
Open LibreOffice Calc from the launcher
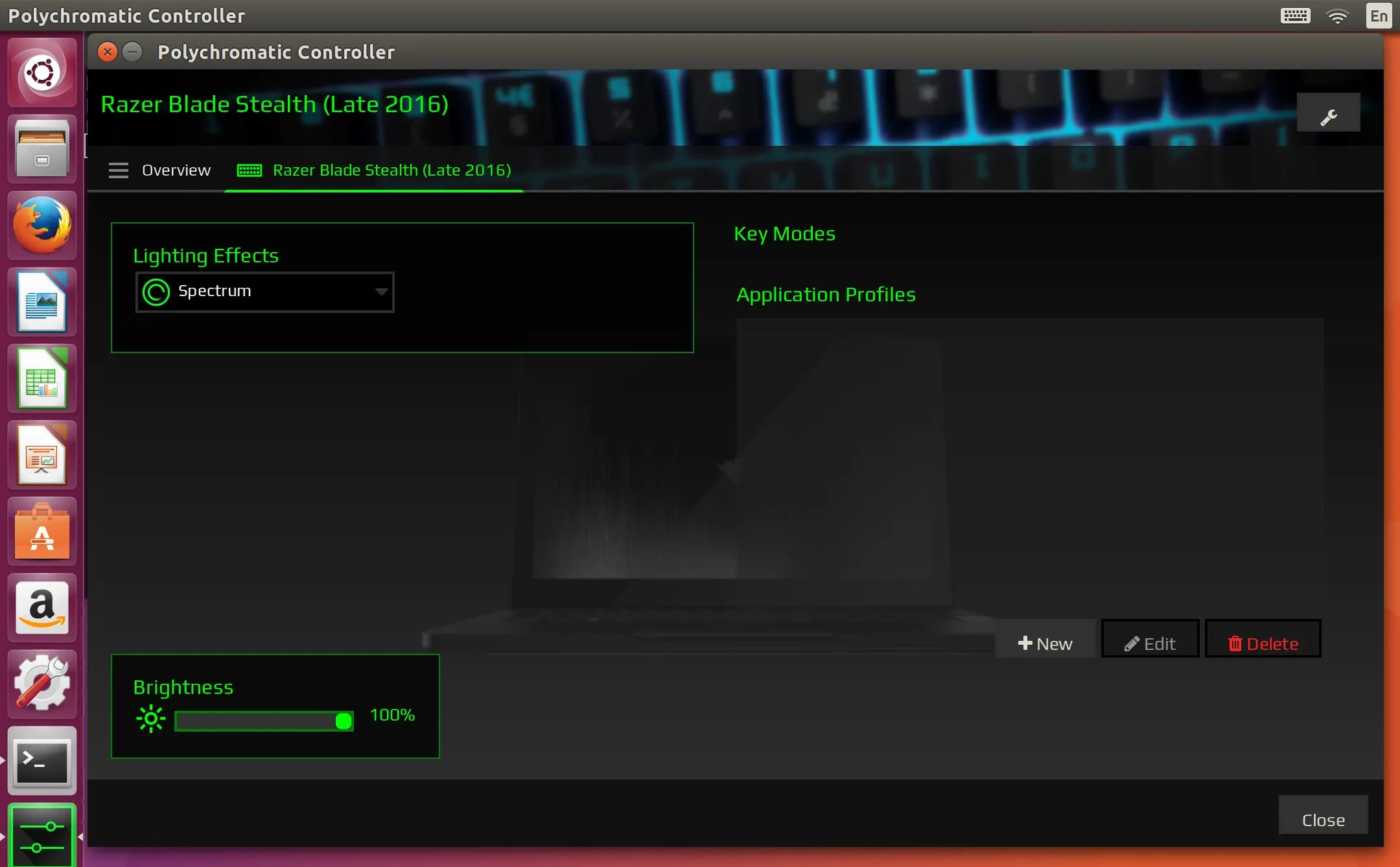click(x=42, y=378)
